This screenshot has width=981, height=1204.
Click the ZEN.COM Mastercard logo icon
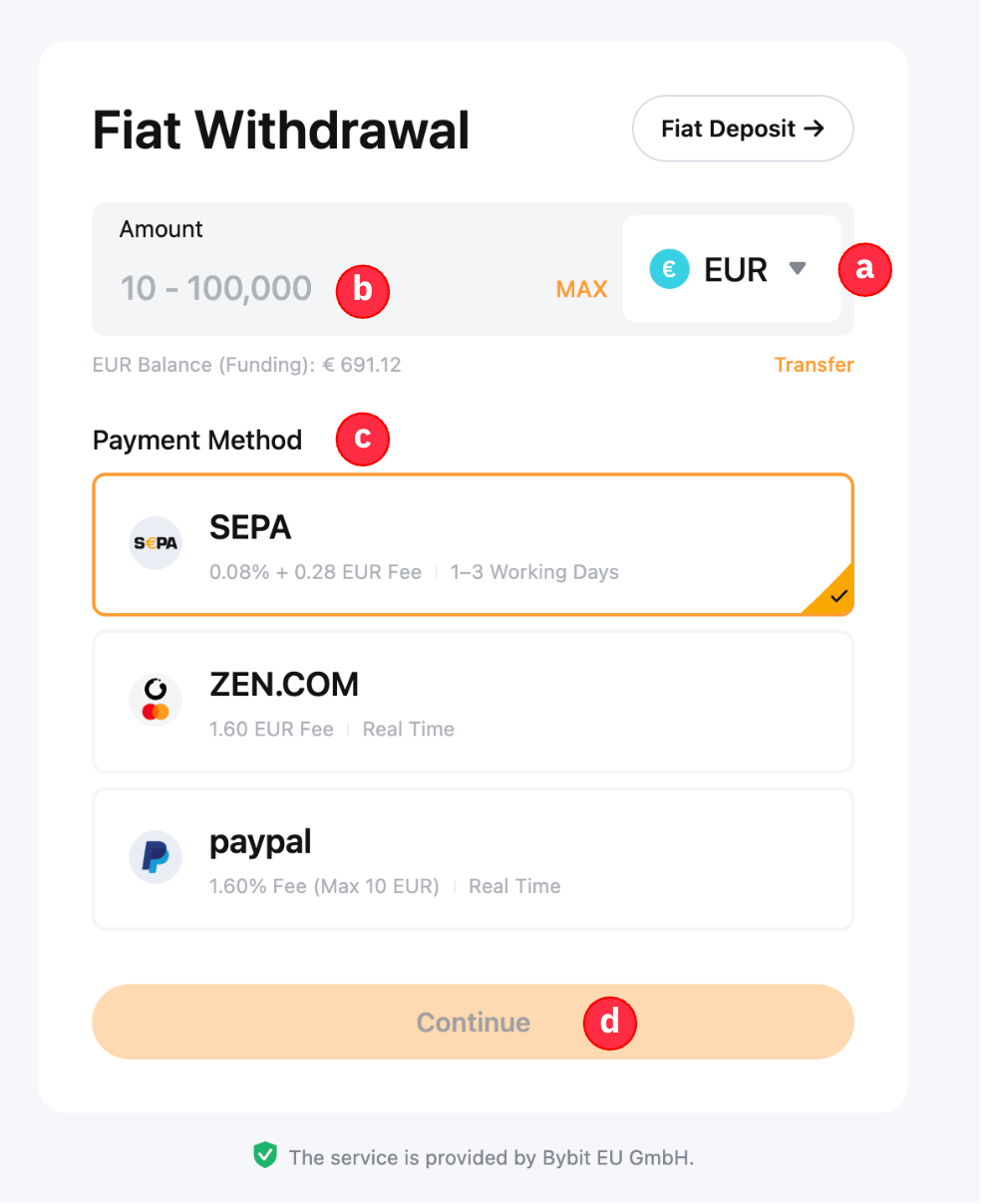[156, 700]
